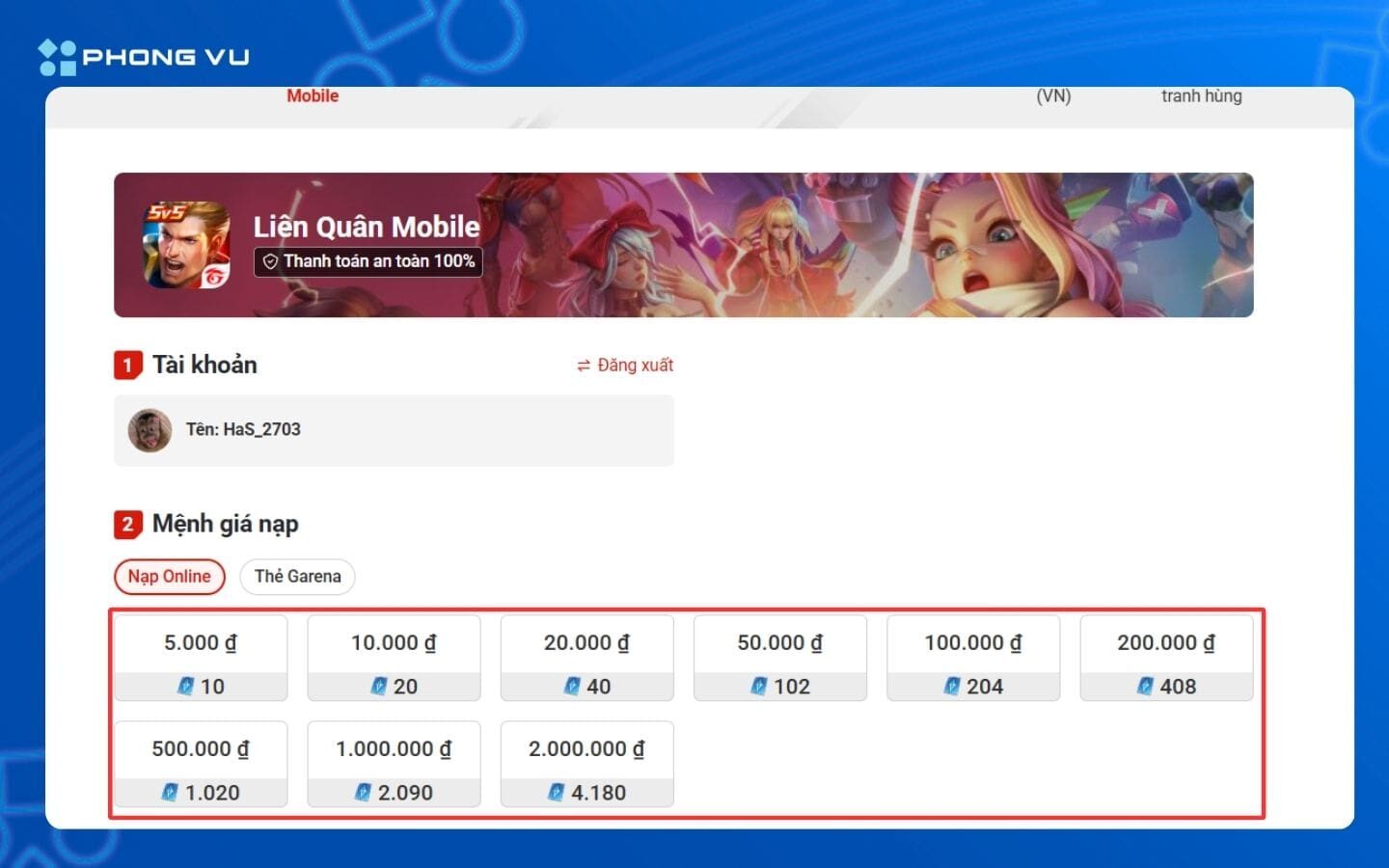Choose the 2.000.000 đ top-up option
Screen dimensions: 1389x868
pos(586,764)
